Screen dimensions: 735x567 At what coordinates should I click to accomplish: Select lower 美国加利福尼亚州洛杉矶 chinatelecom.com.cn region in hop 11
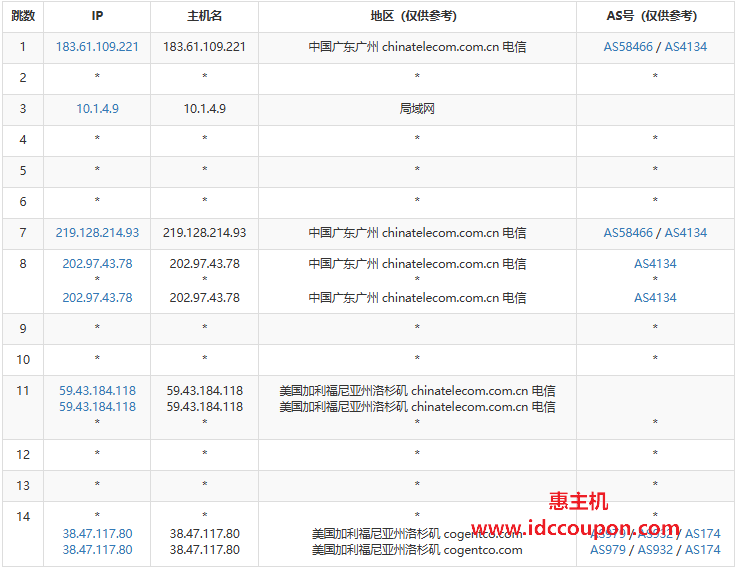pos(417,407)
